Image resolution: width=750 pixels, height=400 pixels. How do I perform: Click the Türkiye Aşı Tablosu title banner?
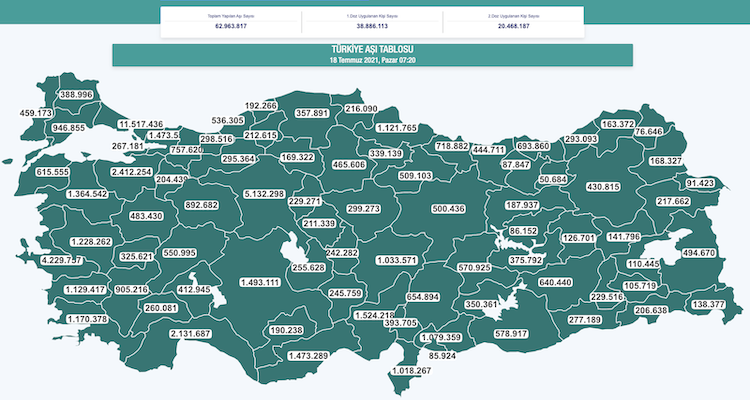372,54
